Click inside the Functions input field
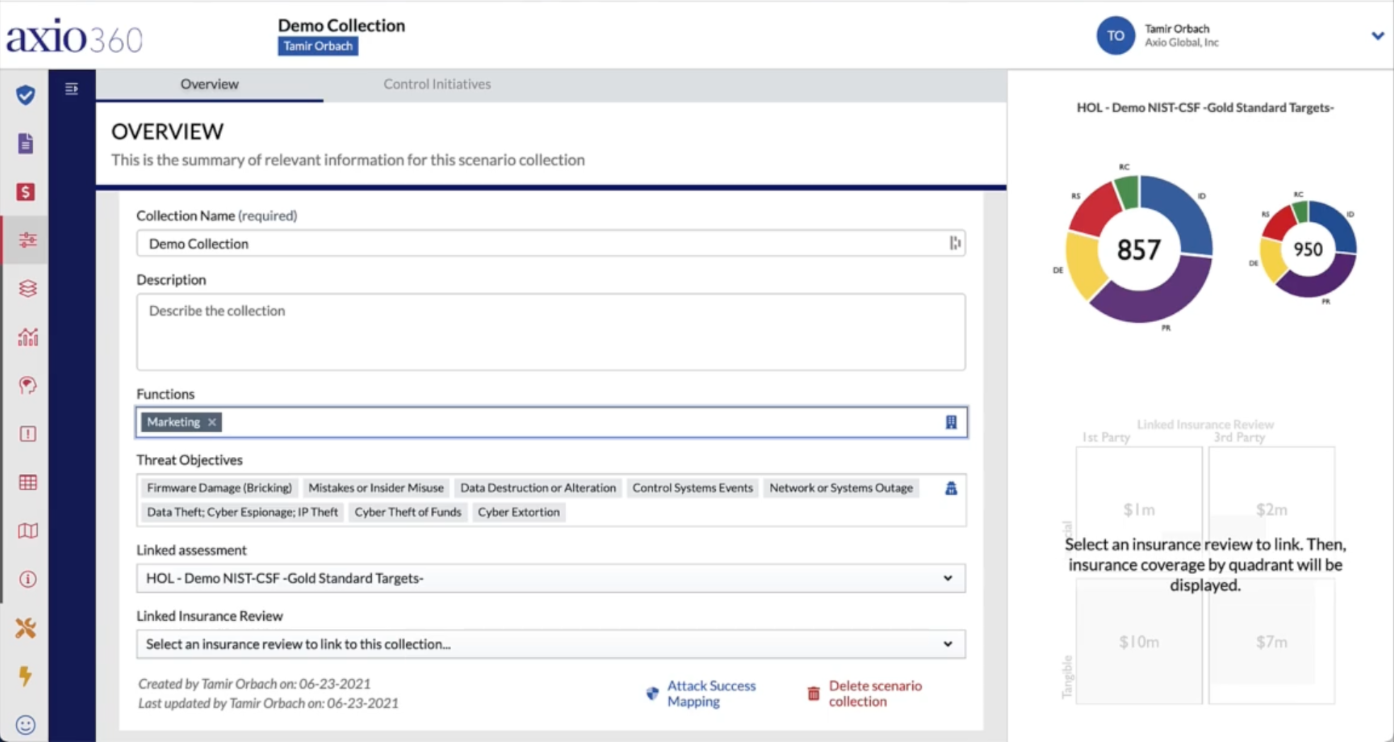Image resolution: width=1394 pixels, height=742 pixels. [x=551, y=422]
